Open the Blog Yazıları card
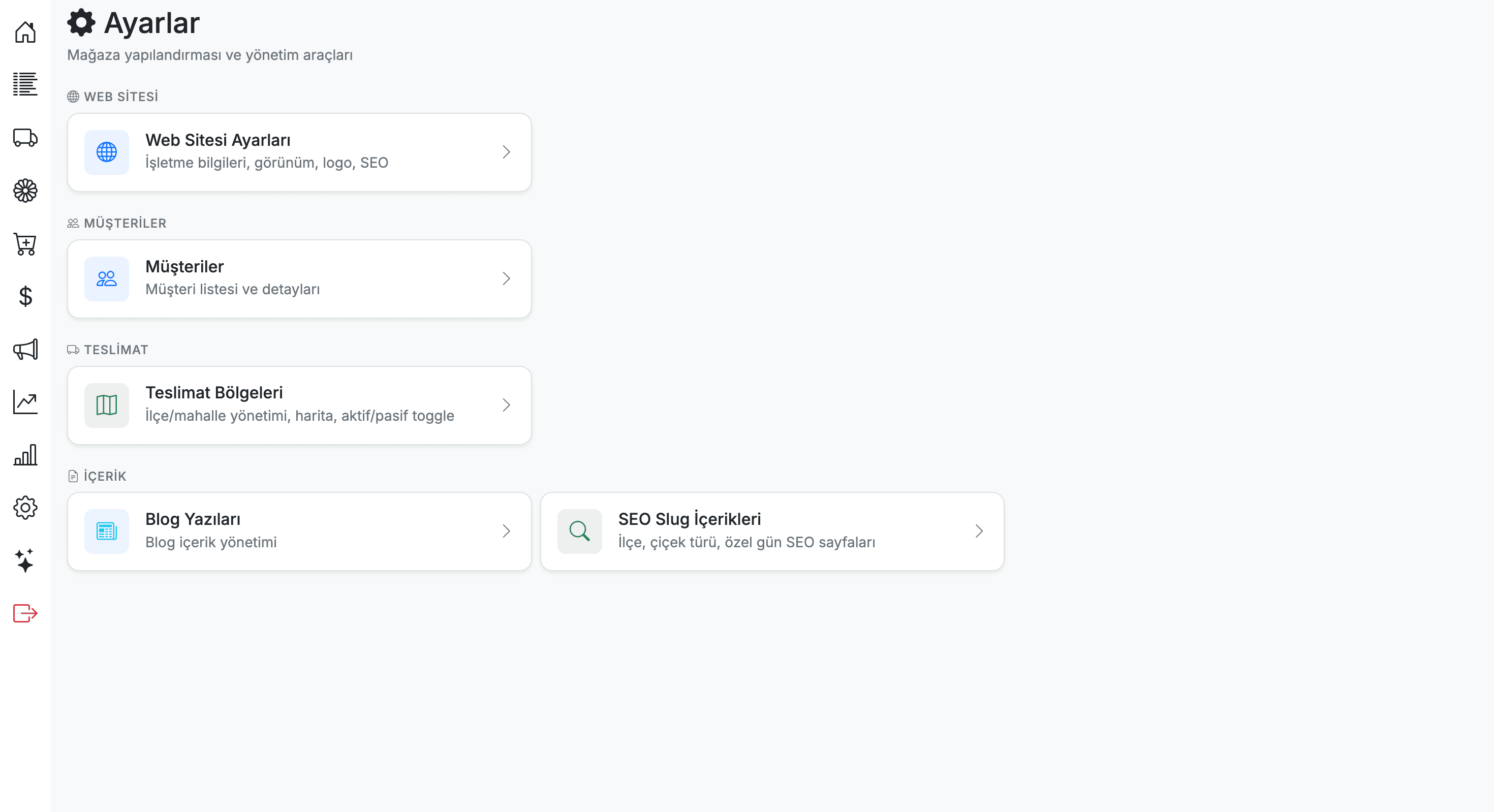The width and height of the screenshot is (1494, 812). (x=299, y=532)
